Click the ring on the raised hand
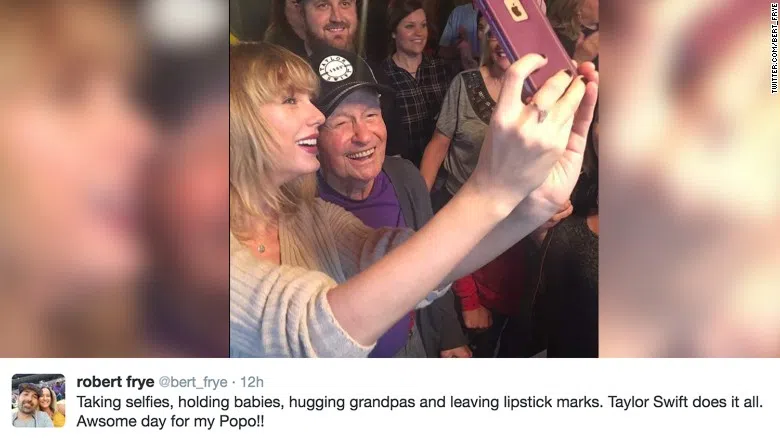Image resolution: width=780 pixels, height=438 pixels. [x=542, y=115]
